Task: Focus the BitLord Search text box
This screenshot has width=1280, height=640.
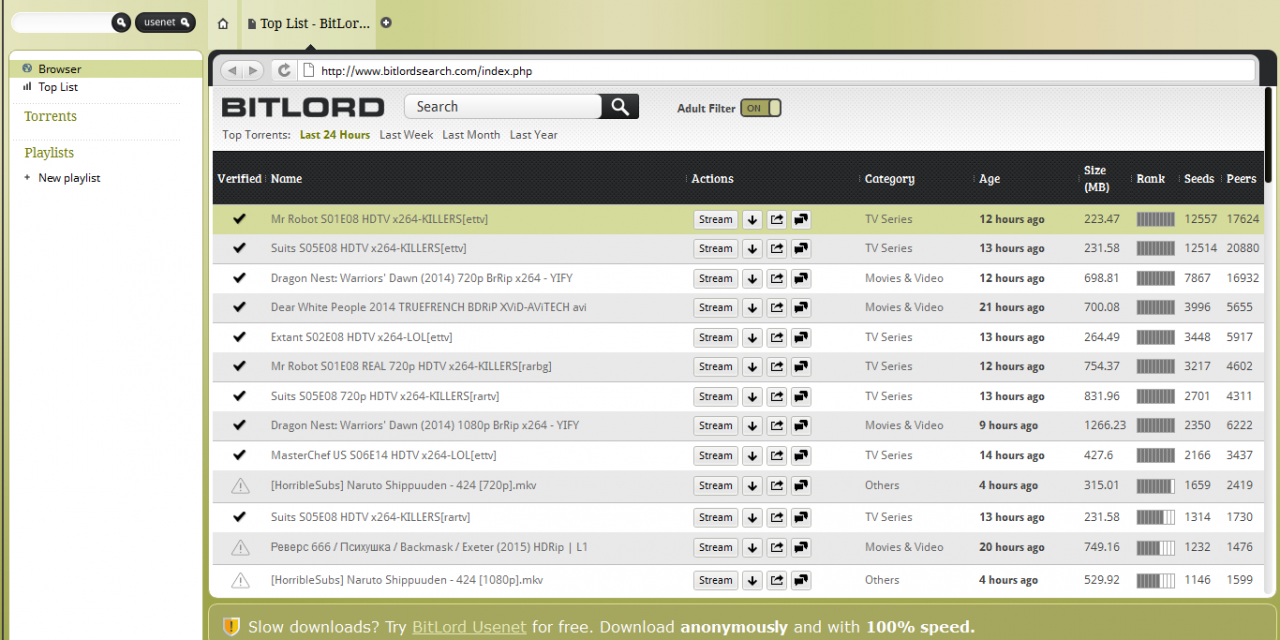Action: tap(503, 107)
